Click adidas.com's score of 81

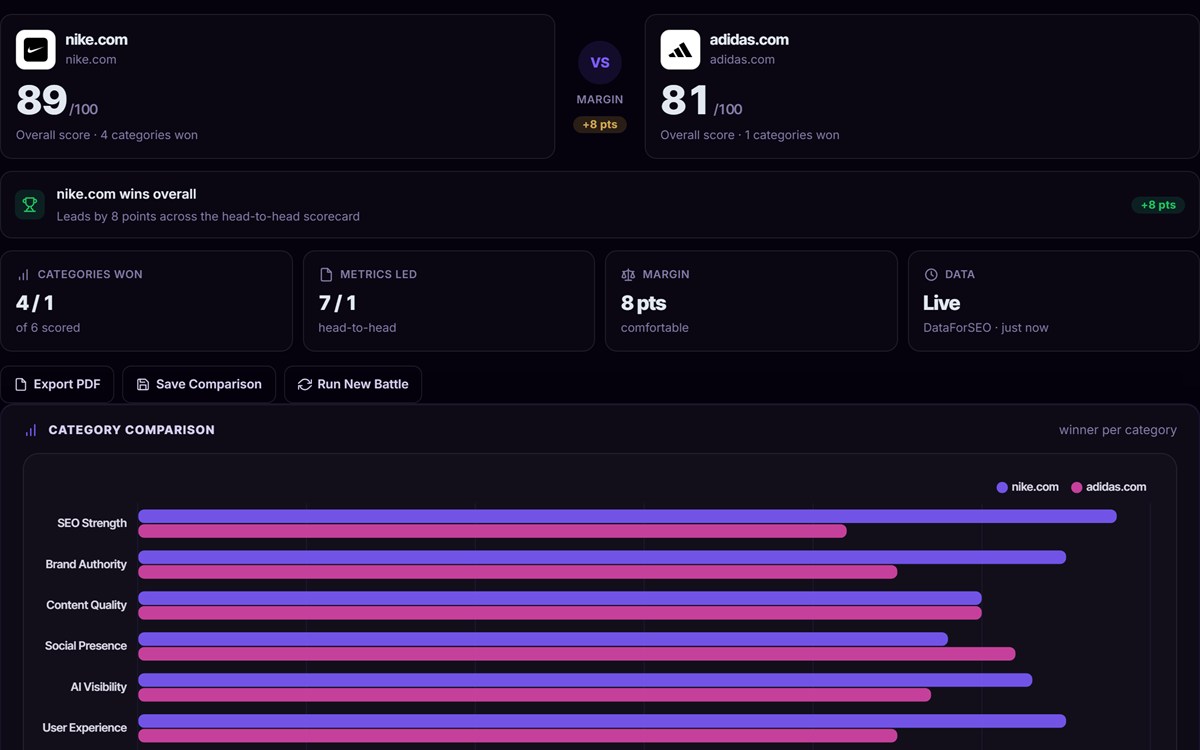(685, 101)
